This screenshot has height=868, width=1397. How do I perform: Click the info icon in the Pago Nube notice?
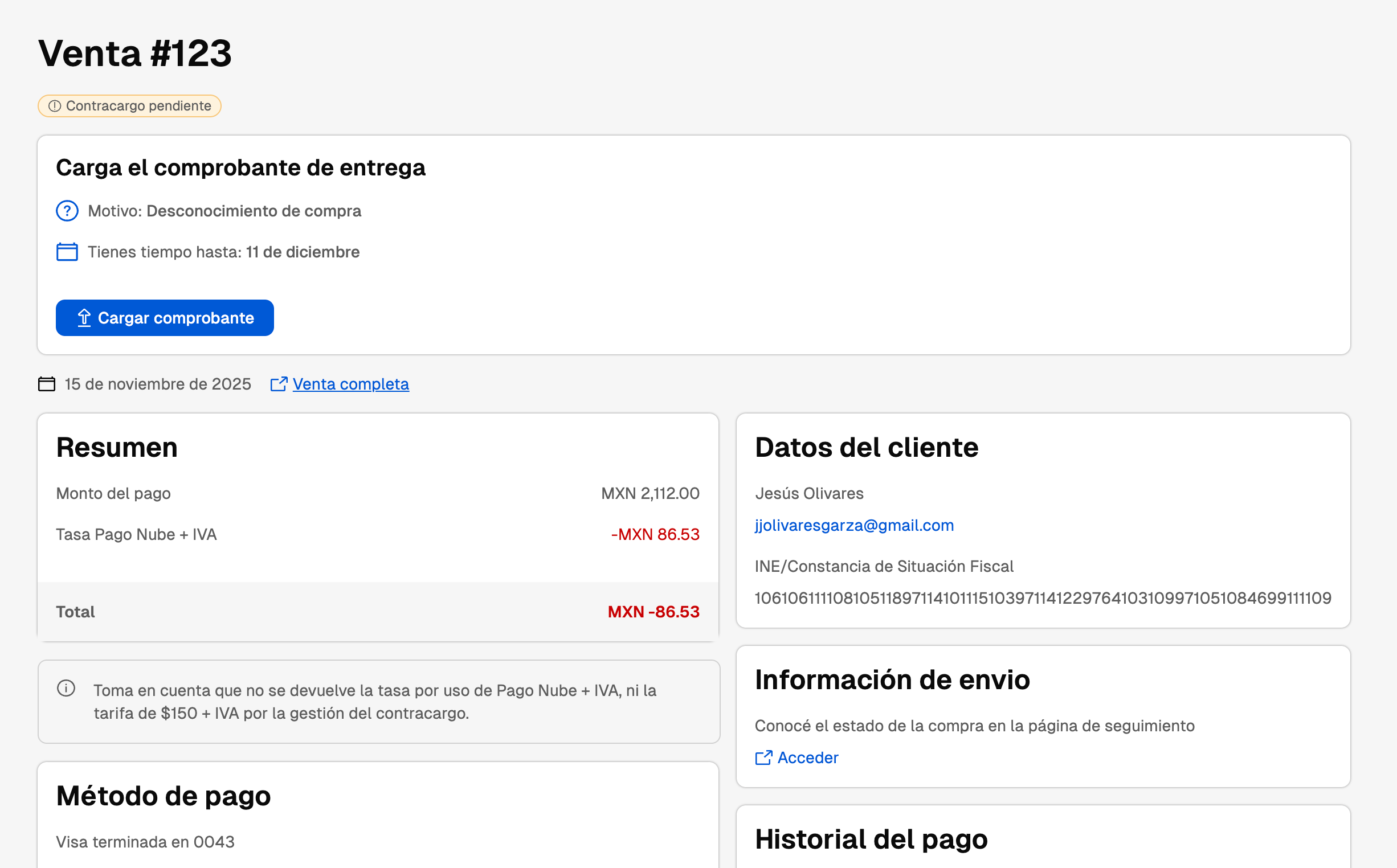point(66,689)
